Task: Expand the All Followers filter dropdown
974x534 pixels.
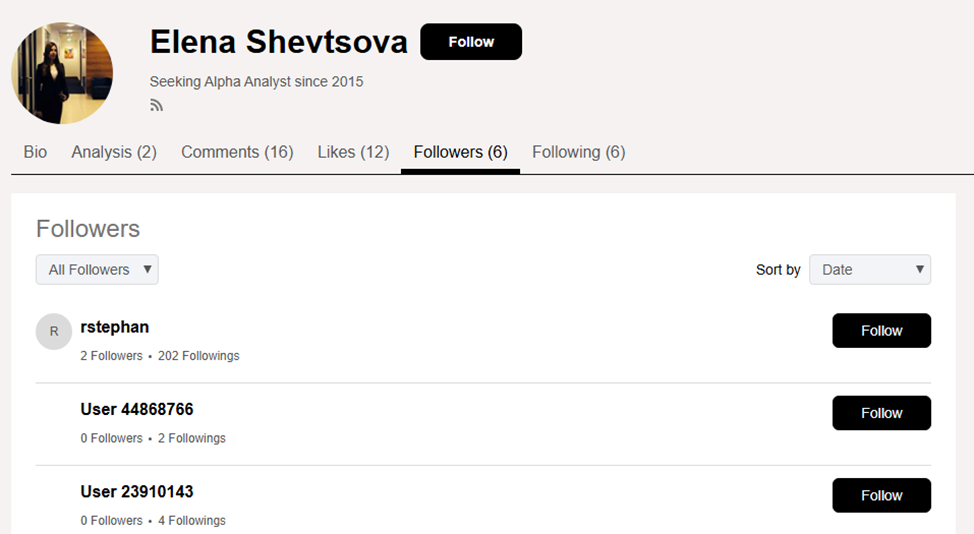Action: click(x=97, y=269)
